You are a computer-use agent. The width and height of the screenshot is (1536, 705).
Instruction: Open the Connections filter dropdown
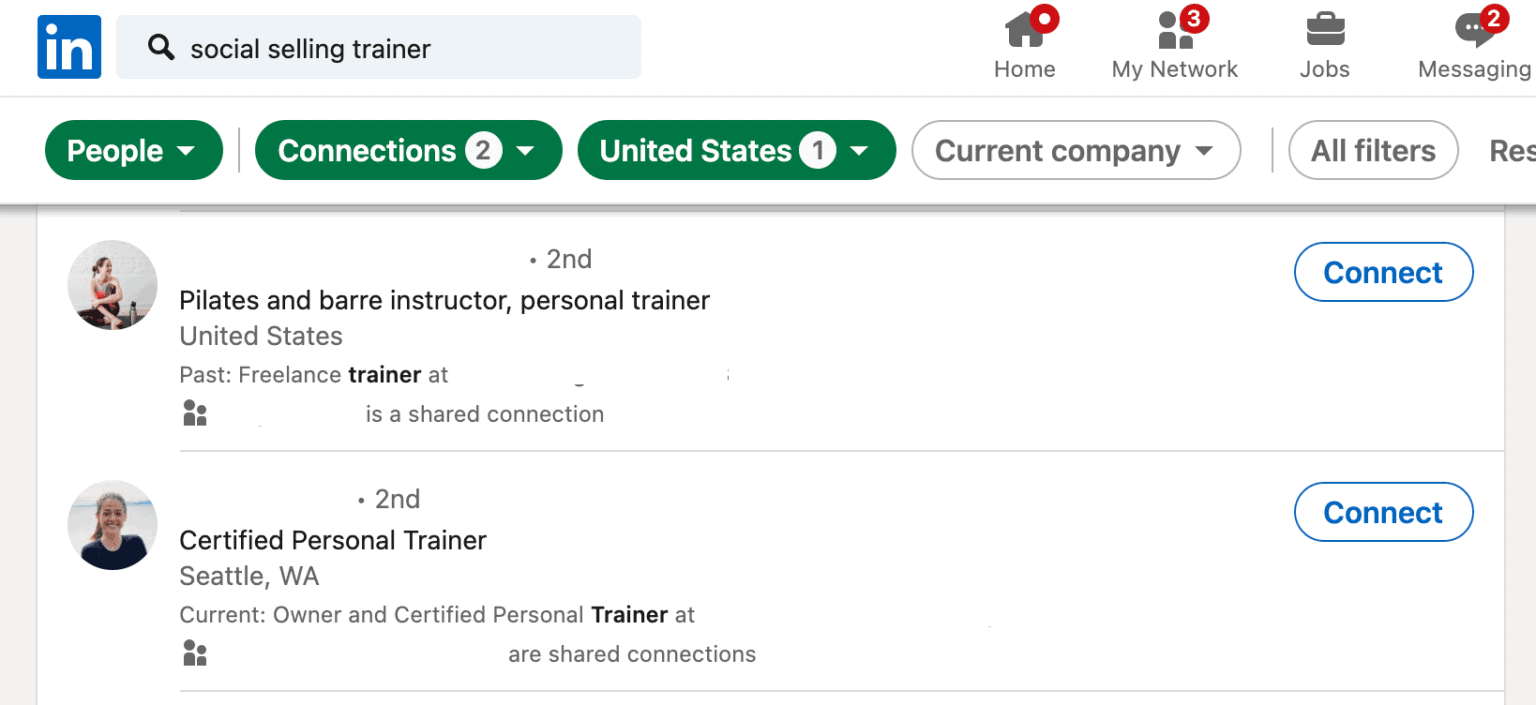[408, 150]
